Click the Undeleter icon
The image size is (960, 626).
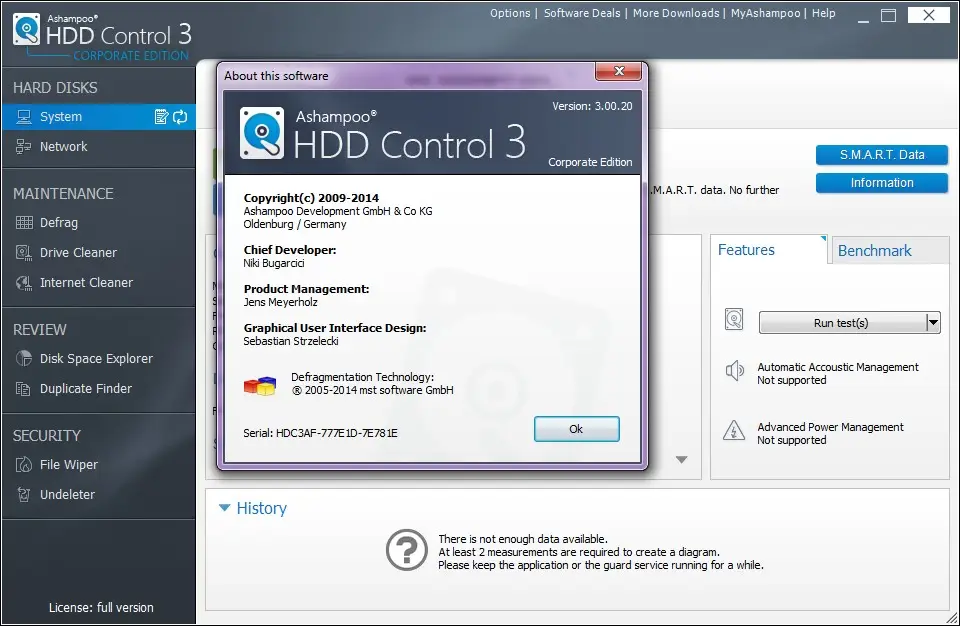click(x=24, y=494)
